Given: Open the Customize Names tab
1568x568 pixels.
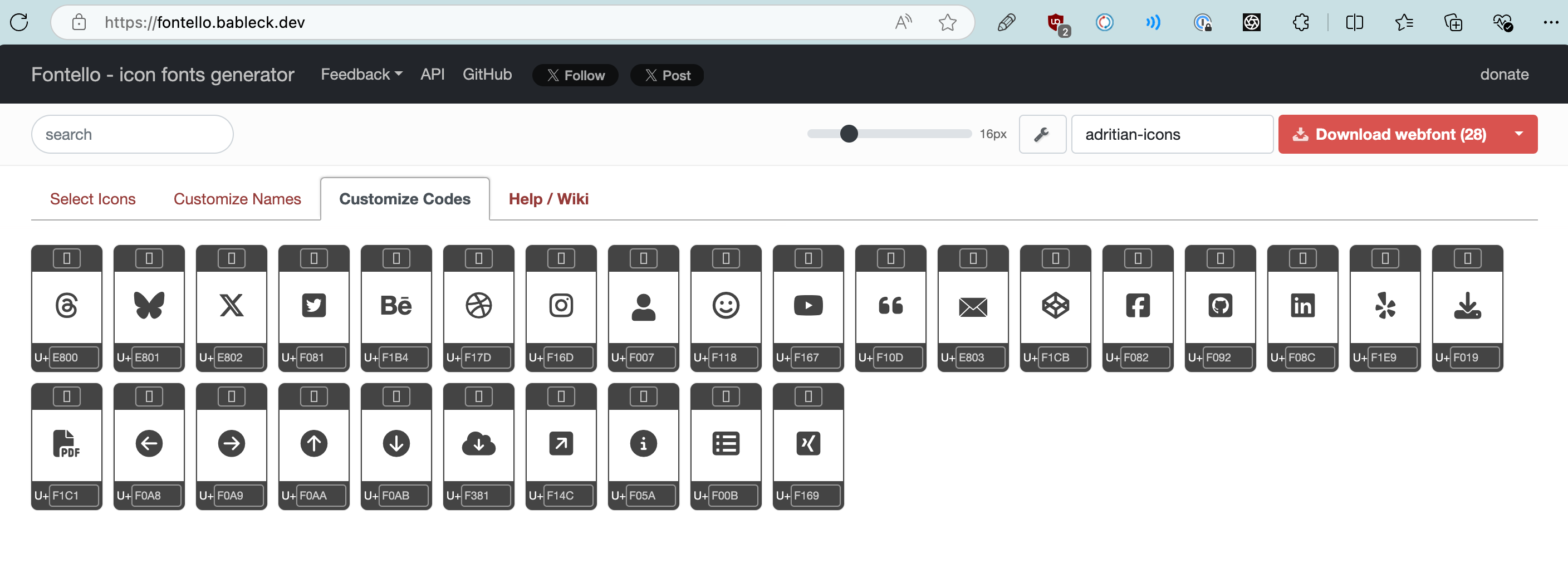Looking at the screenshot, I should (237, 199).
